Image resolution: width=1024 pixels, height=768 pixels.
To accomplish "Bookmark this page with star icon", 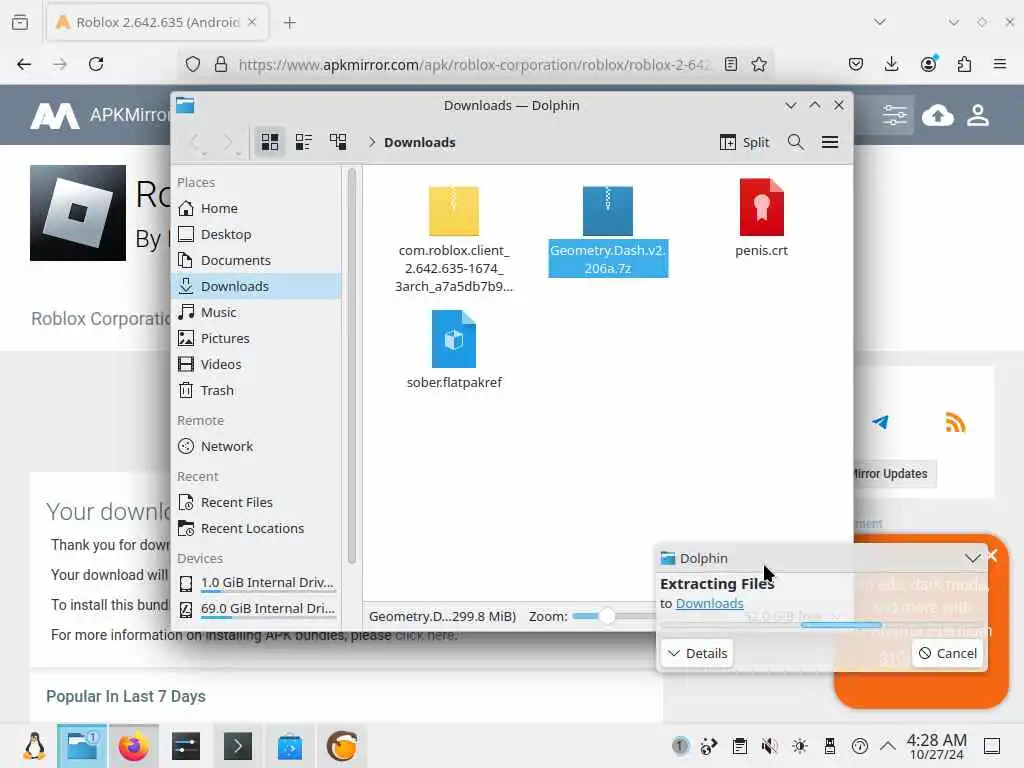I will 759,64.
